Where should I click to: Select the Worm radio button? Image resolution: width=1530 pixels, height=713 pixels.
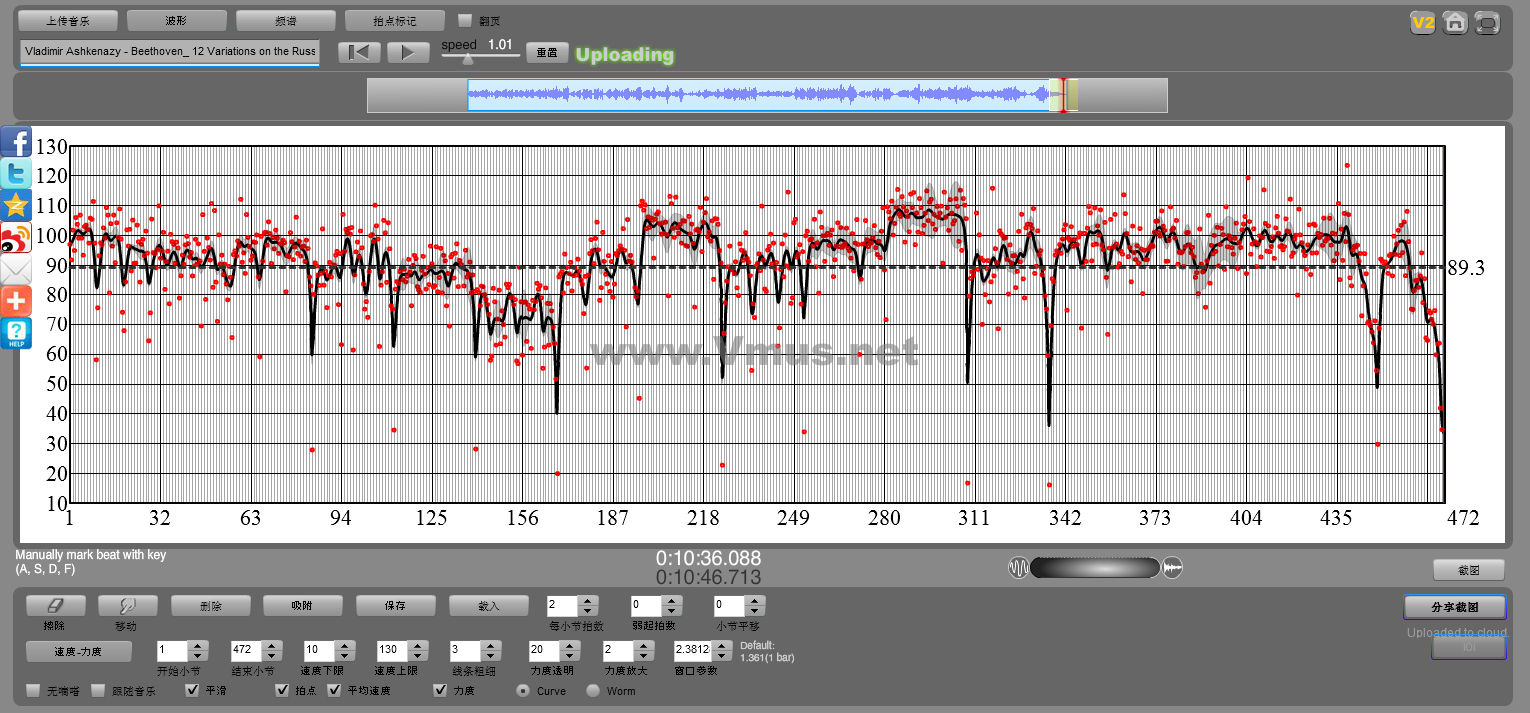(x=593, y=690)
